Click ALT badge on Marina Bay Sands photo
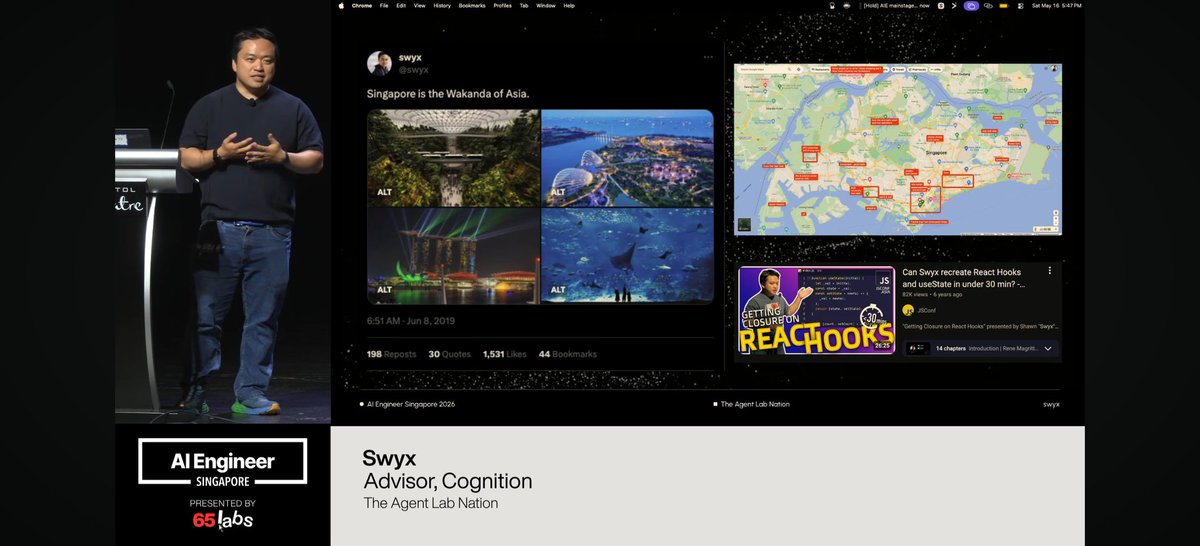The height and width of the screenshot is (546, 1200). pos(384,289)
